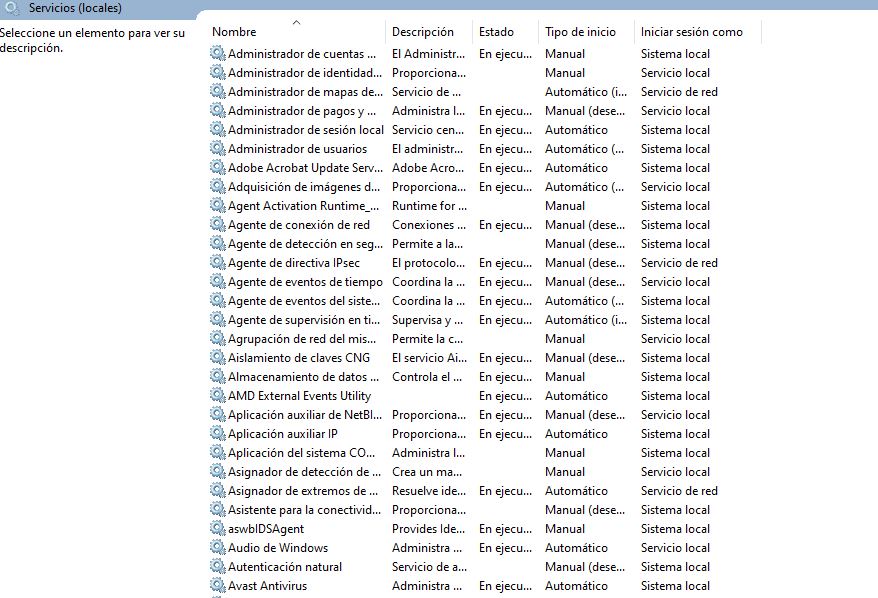Viewport: 878px width, 598px height.
Task: Click the gear icon of Agrupación de red
Action: pyautogui.click(x=217, y=339)
